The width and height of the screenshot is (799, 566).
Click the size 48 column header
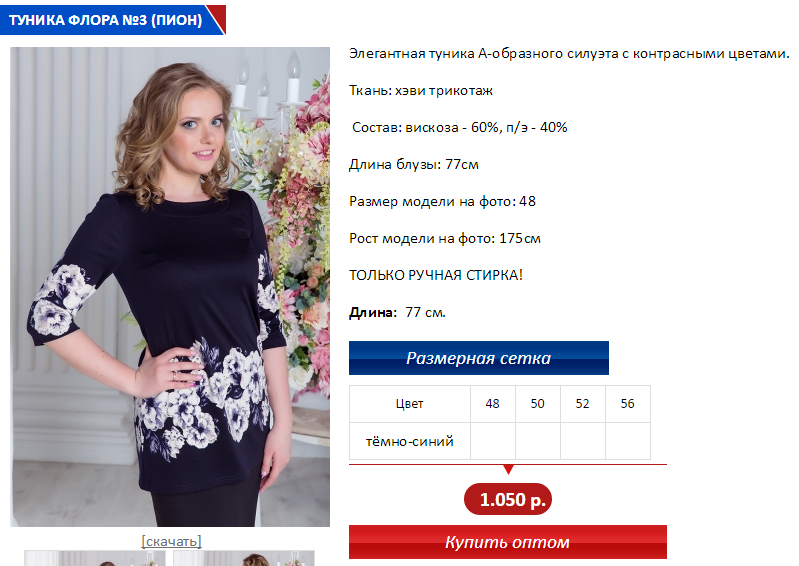click(x=493, y=403)
